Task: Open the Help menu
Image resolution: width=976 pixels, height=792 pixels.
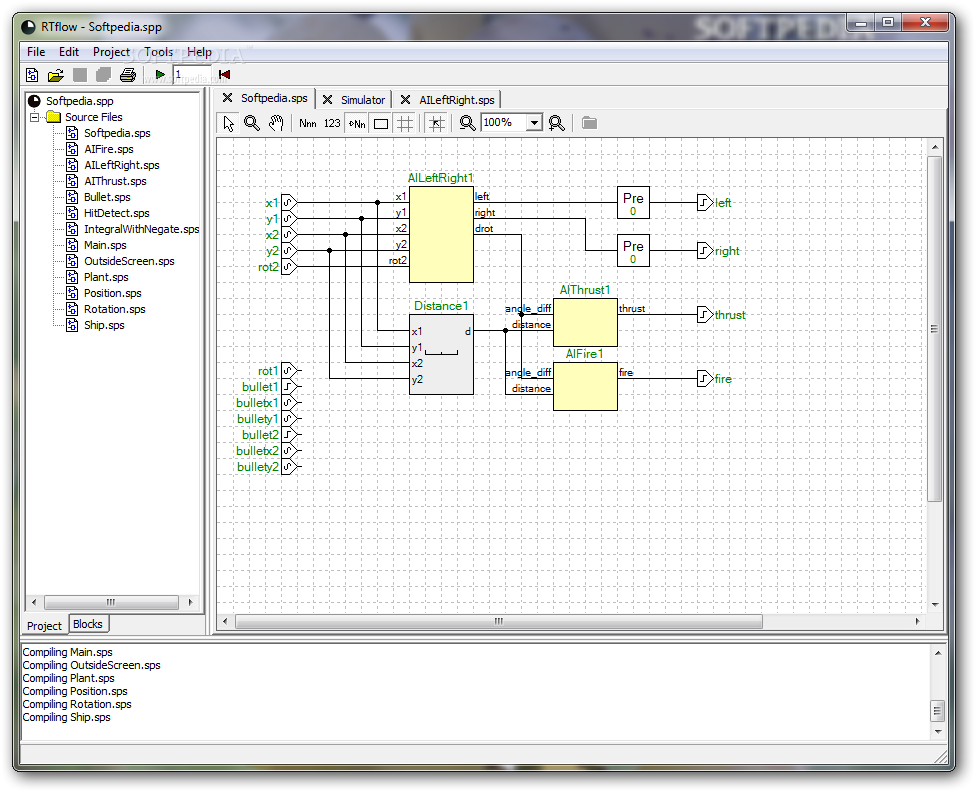Action: coord(199,52)
